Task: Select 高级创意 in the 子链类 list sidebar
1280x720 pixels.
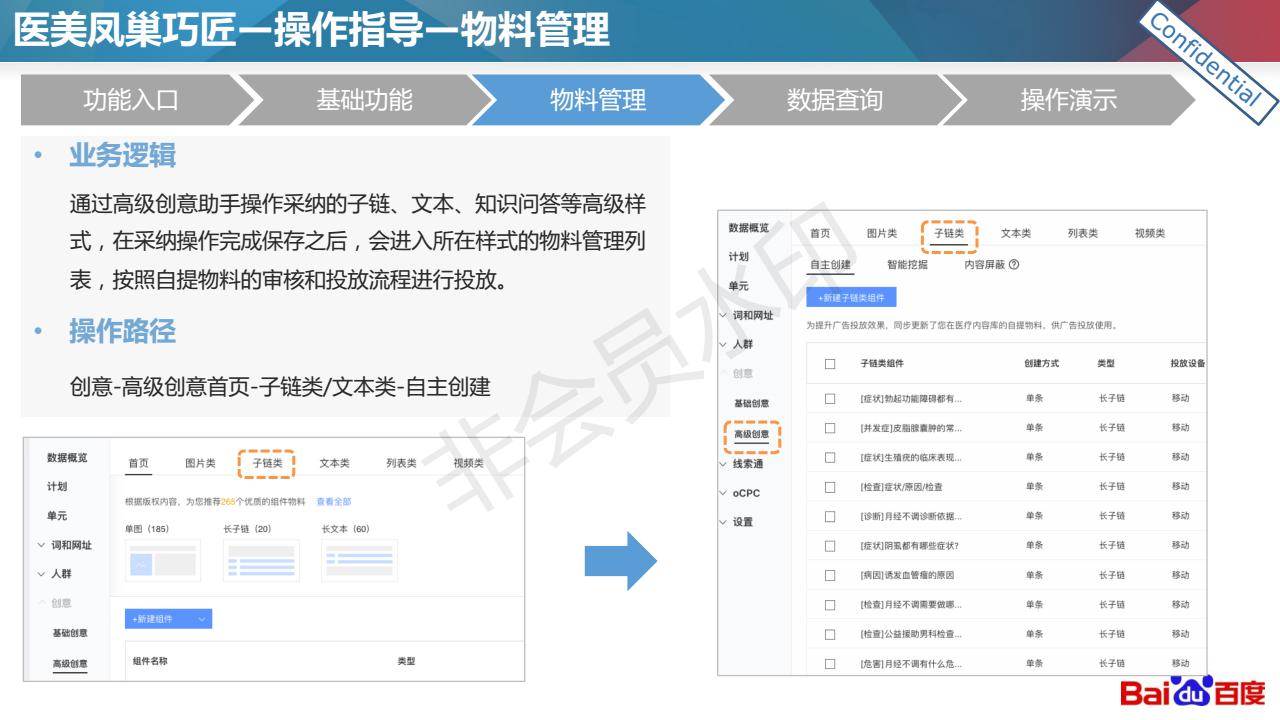Action: point(752,434)
